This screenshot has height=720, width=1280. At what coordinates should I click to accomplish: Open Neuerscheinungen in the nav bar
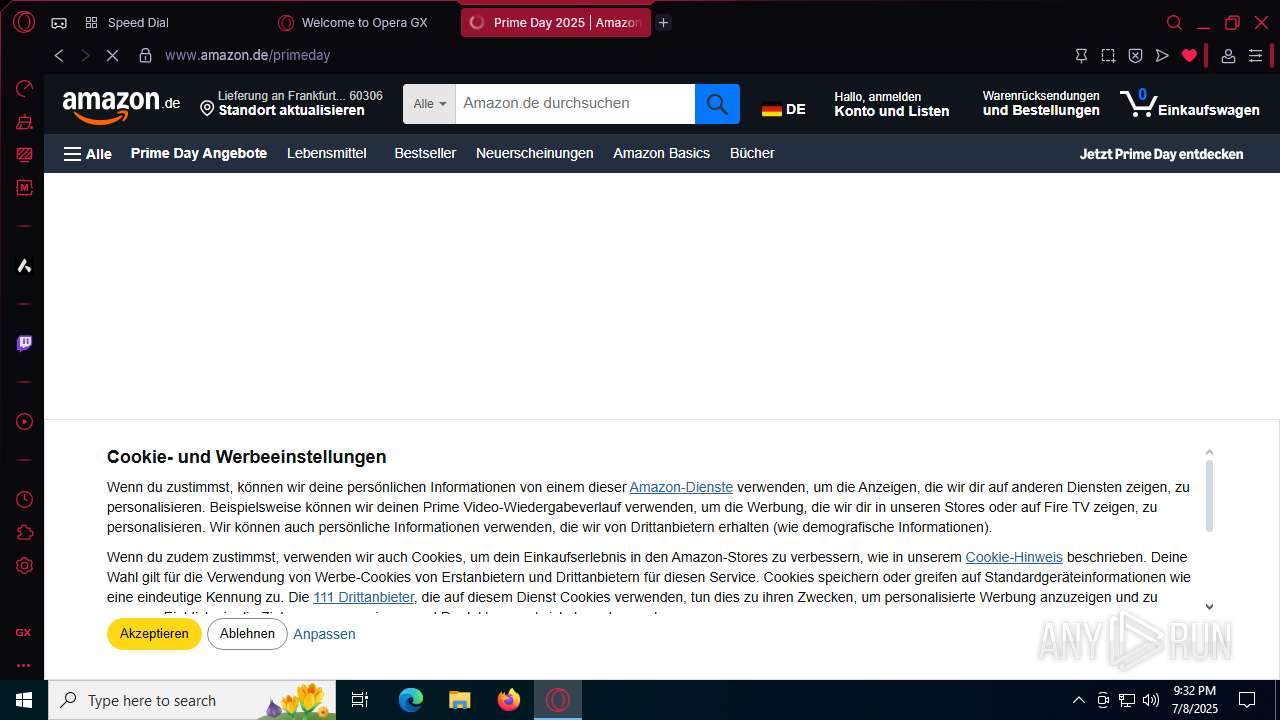pos(535,153)
